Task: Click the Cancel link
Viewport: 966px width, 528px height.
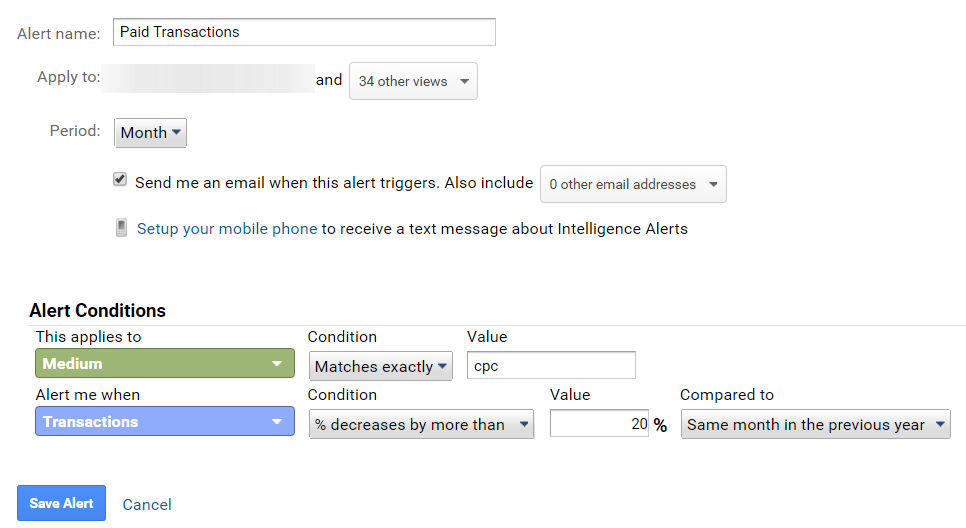Action: click(147, 505)
